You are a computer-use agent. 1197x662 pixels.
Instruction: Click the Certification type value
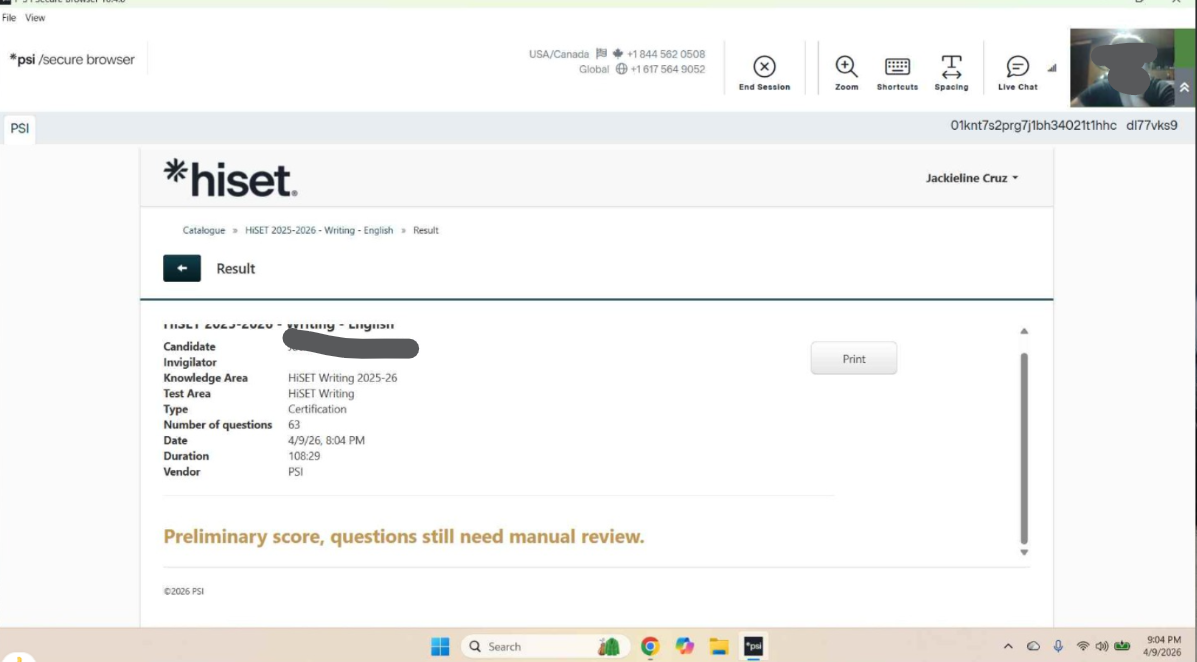pos(317,409)
